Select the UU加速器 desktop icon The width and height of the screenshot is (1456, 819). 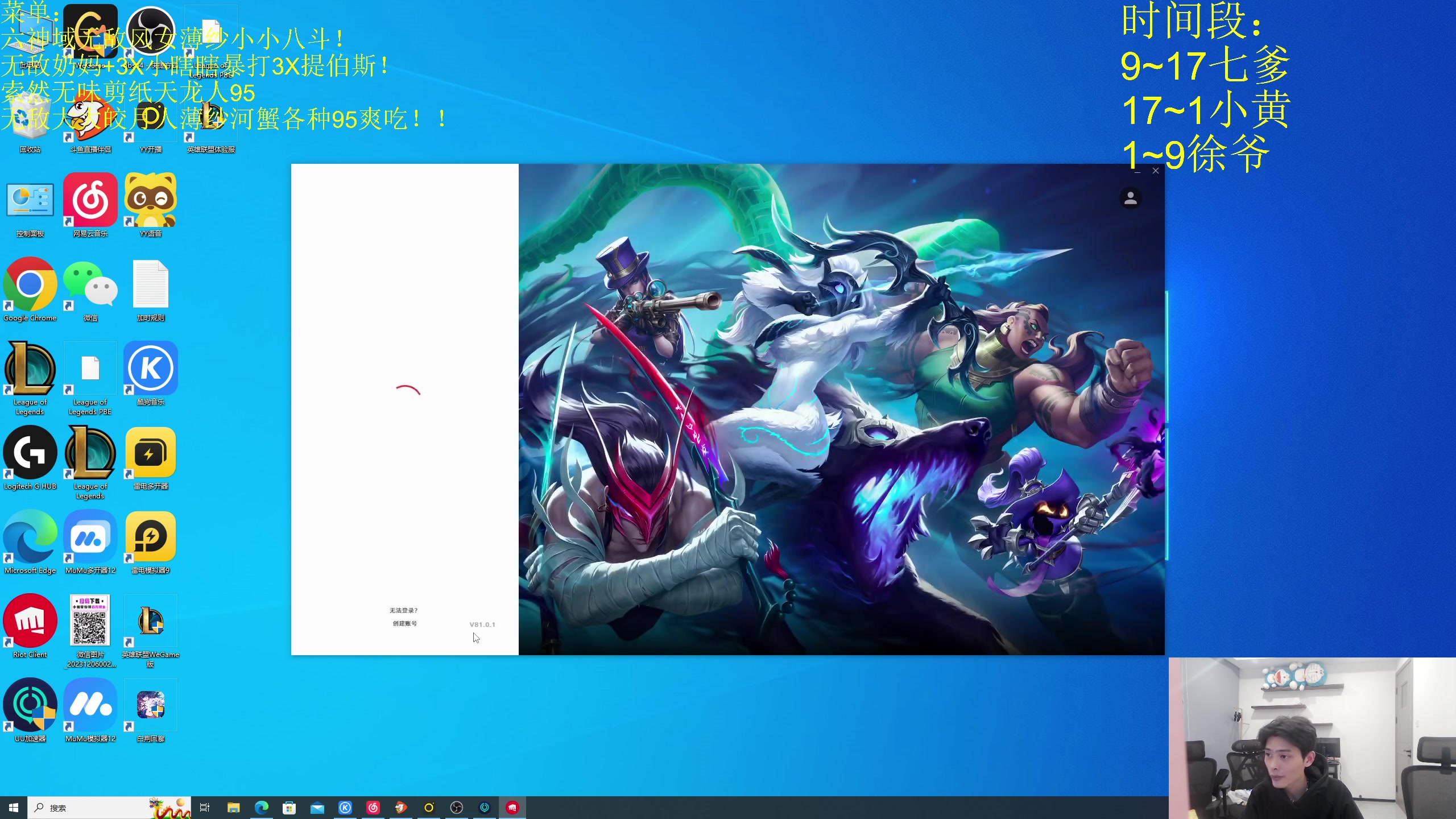(x=30, y=711)
